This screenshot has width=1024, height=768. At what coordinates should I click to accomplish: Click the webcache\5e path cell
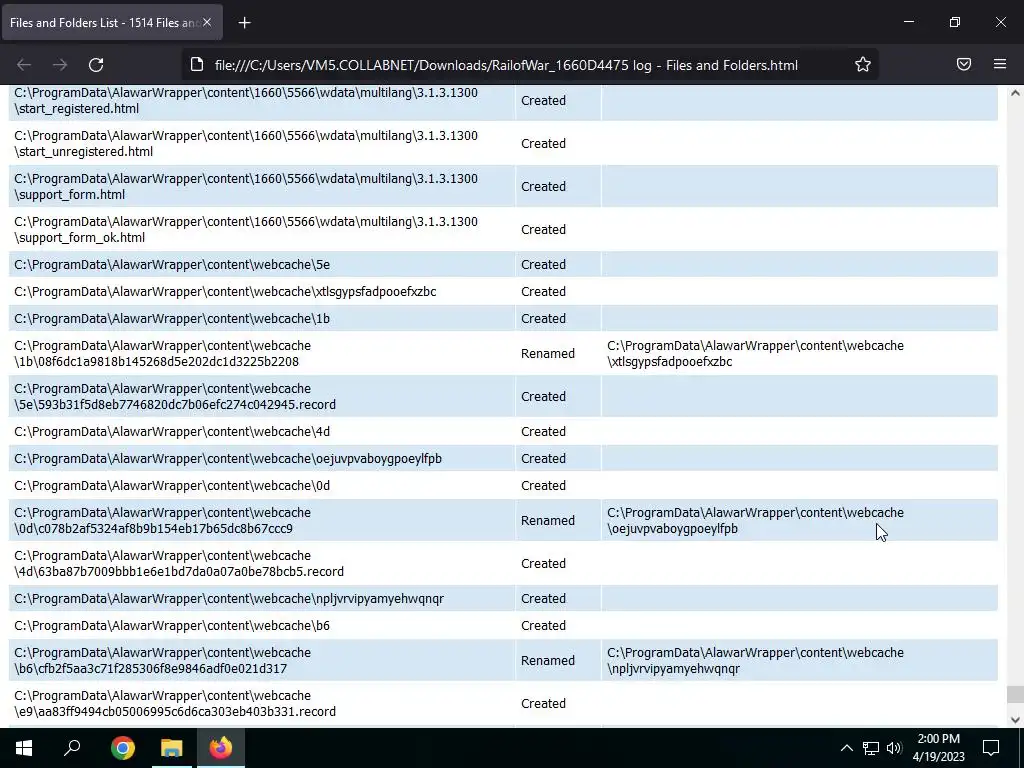click(262, 264)
